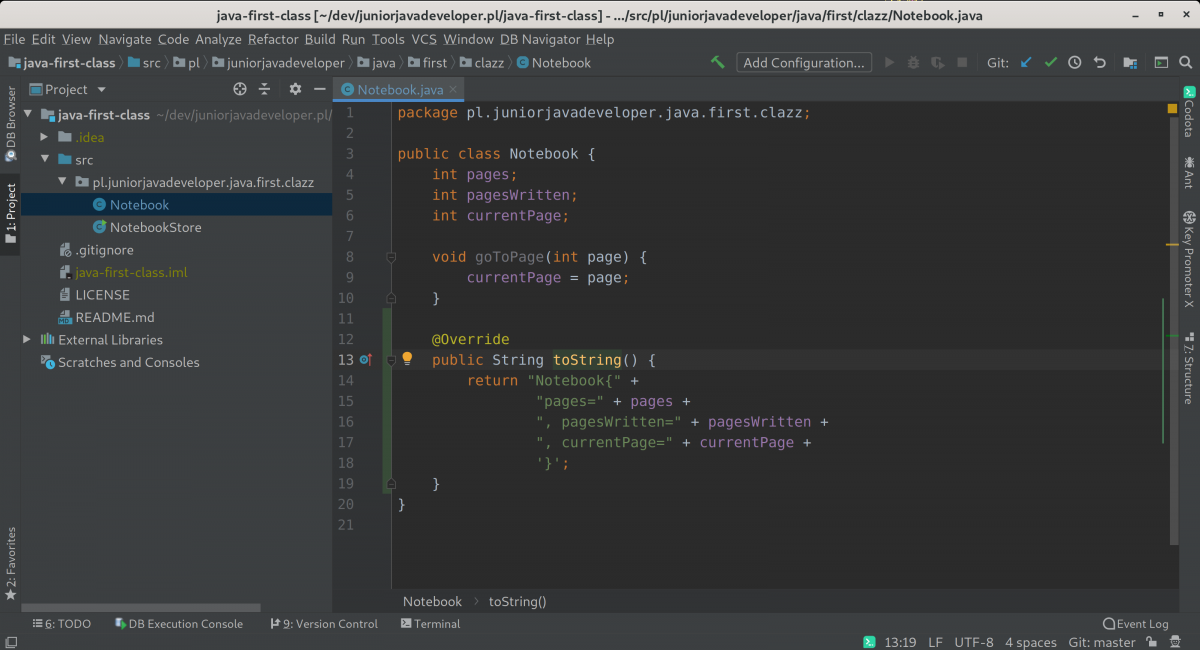The width and height of the screenshot is (1200, 650).
Task: Collapse the src folder in tree
Action: 45,160
